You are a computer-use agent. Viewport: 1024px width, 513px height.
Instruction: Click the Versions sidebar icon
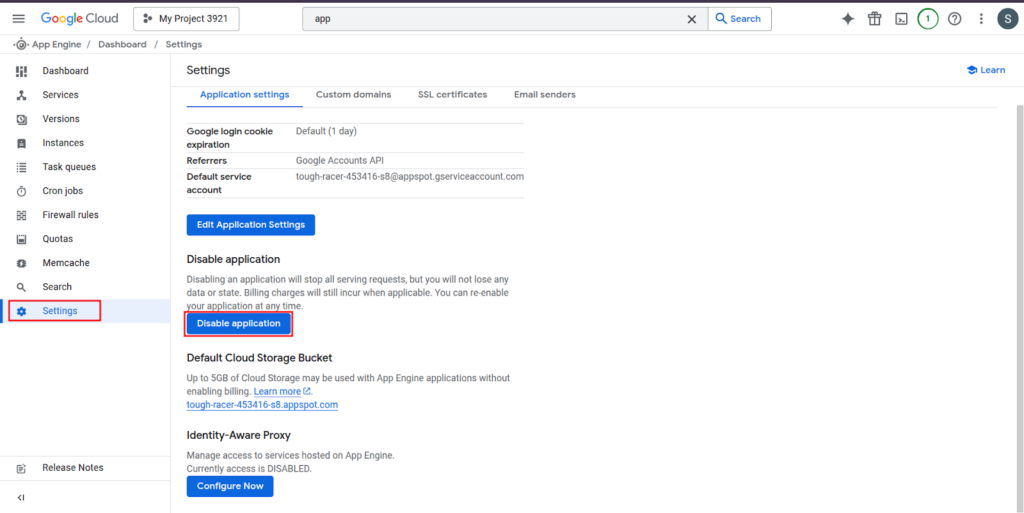point(22,119)
